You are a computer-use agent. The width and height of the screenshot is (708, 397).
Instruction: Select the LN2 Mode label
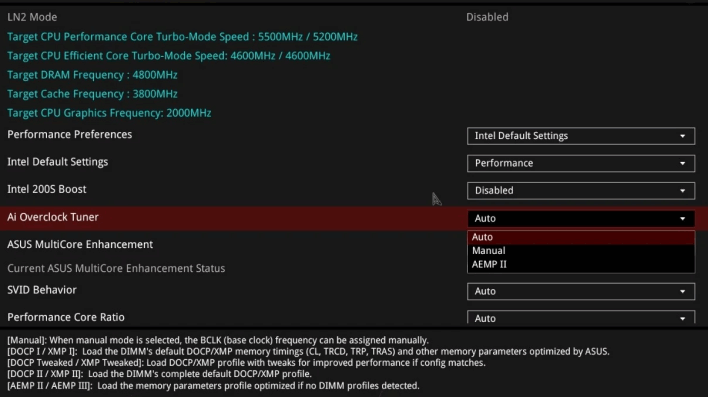(x=32, y=17)
